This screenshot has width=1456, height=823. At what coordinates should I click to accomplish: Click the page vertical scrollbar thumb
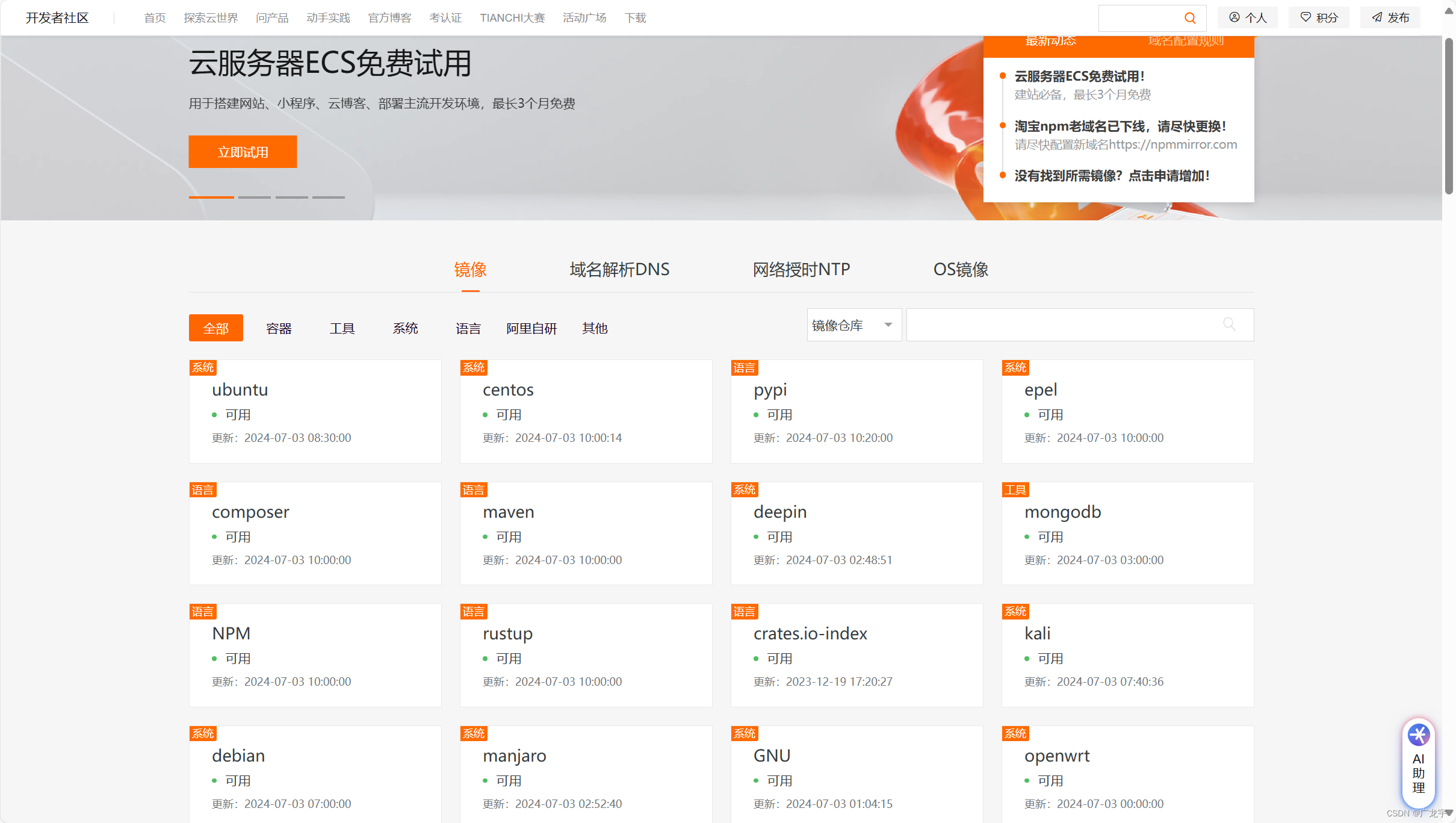(1449, 116)
